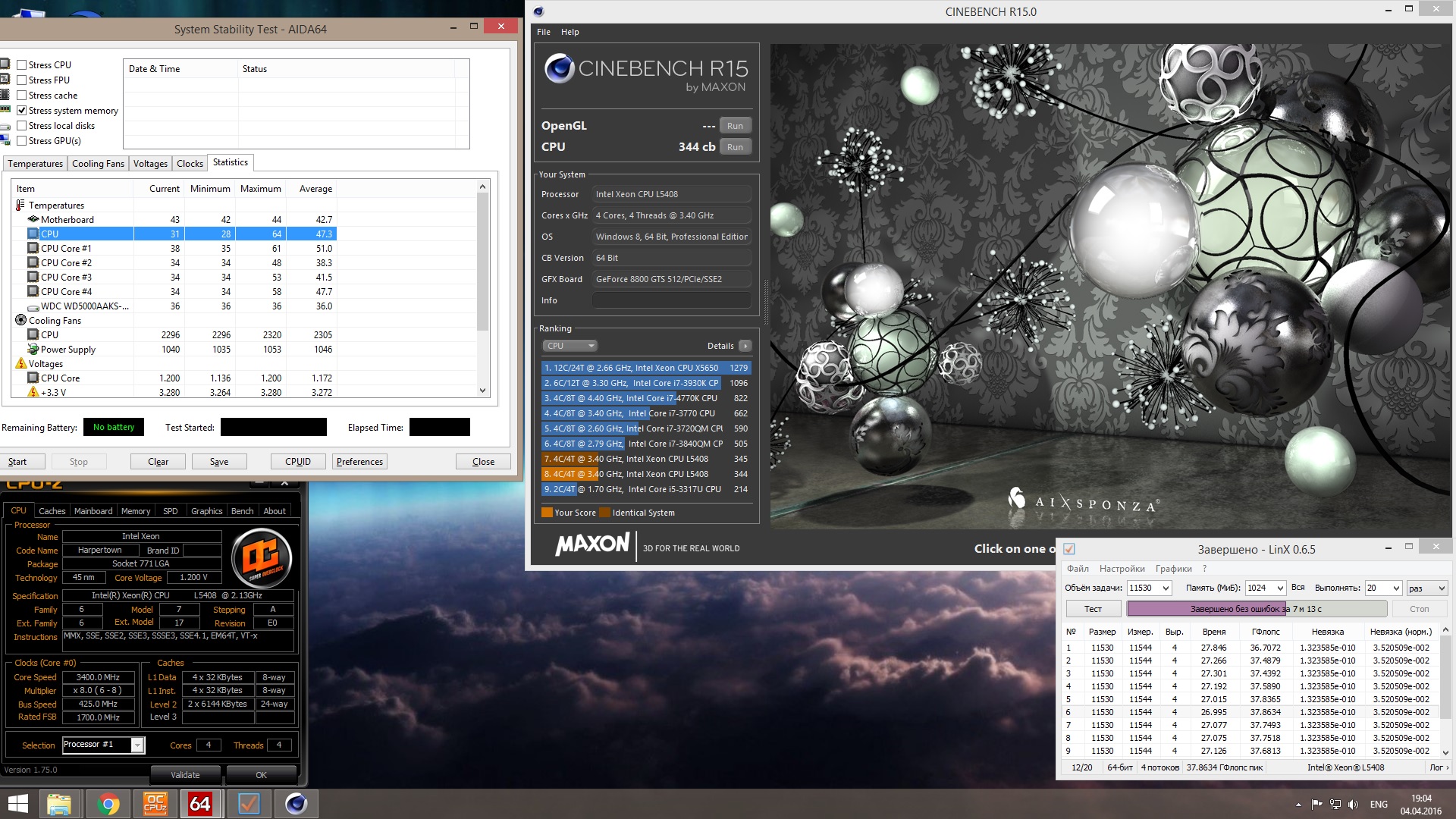The width and height of the screenshot is (1456, 819).
Task: Open File Explorer from the taskbar
Action: 59,803
